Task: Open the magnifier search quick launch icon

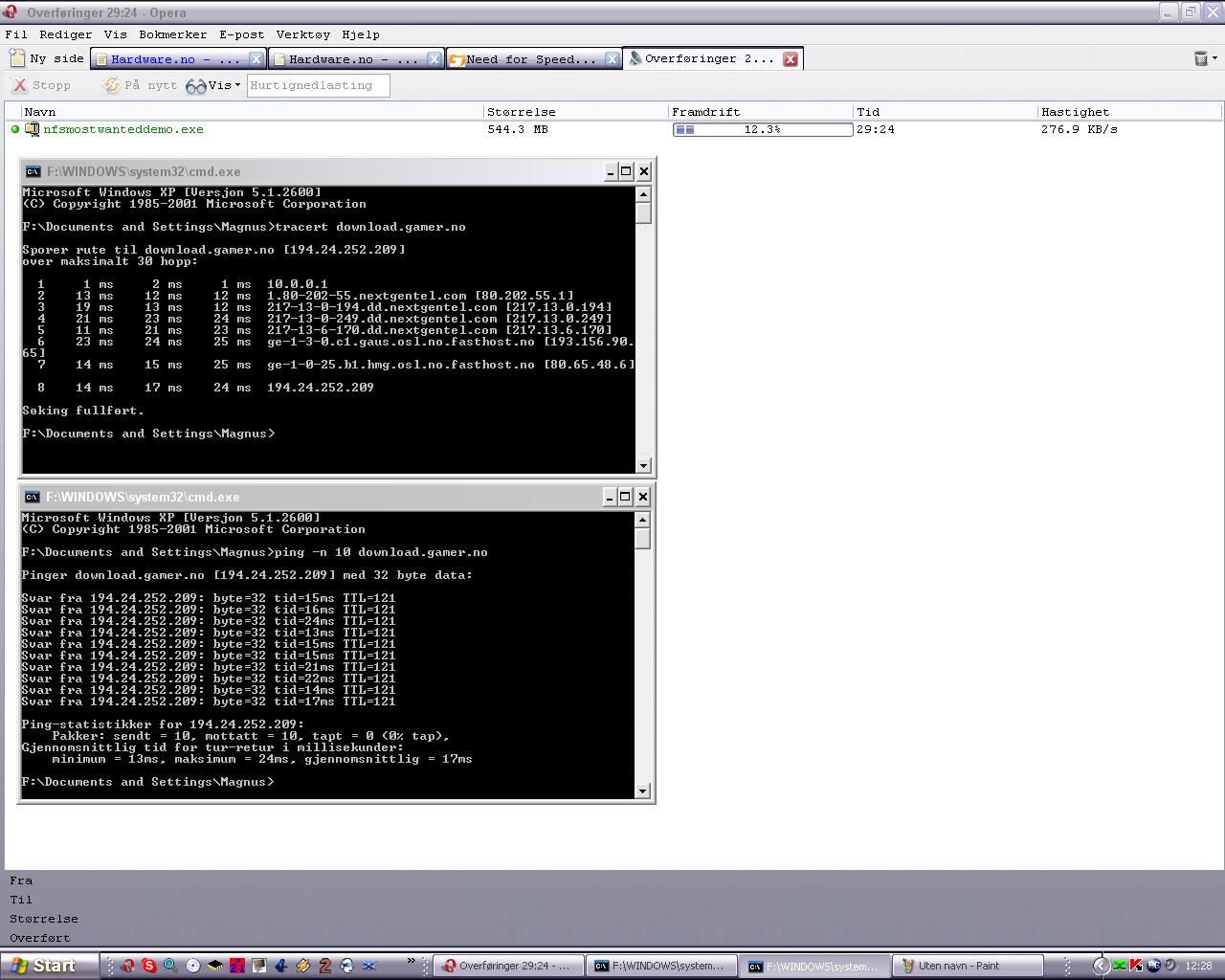Action: [170, 966]
